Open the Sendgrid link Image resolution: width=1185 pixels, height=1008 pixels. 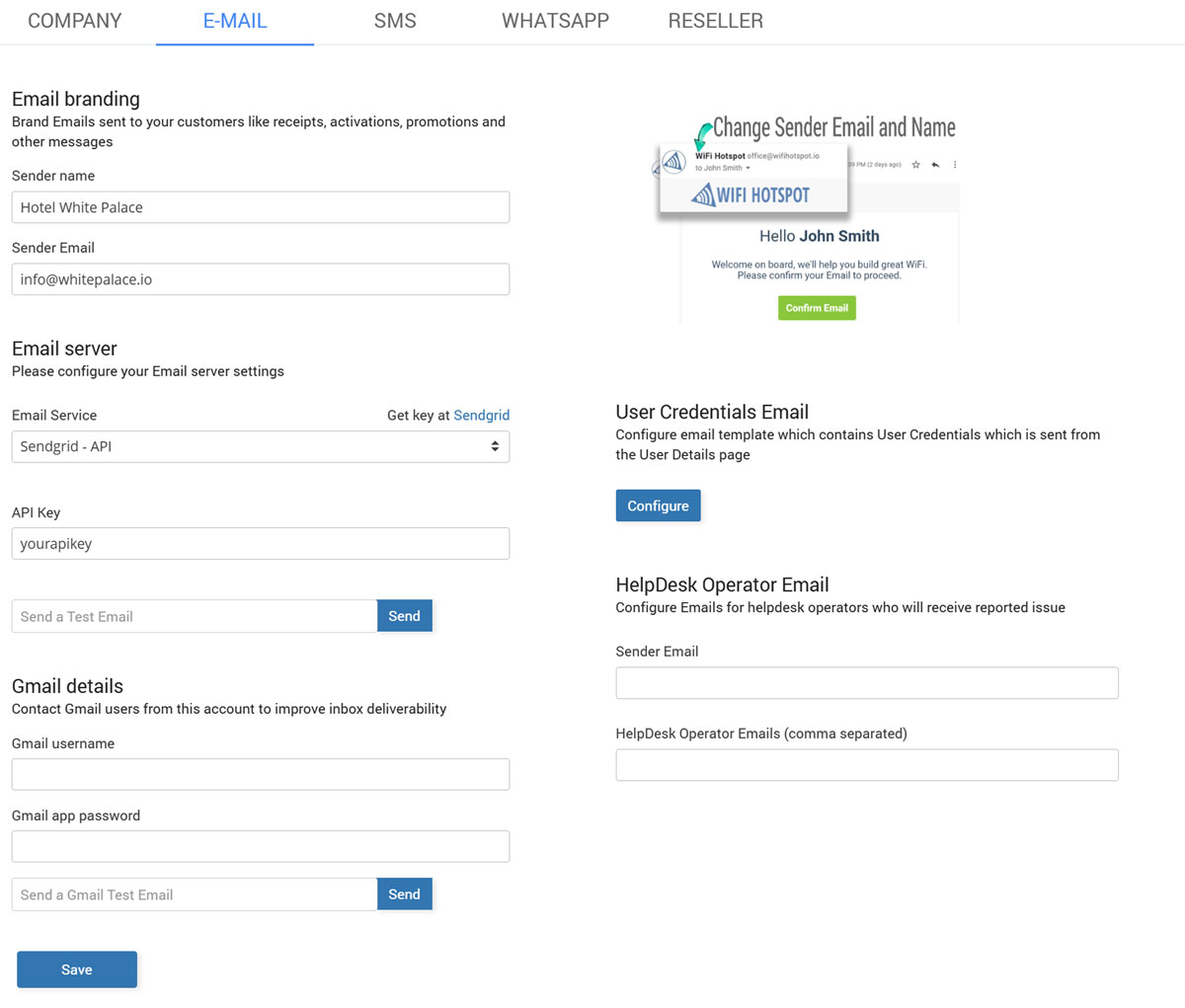click(481, 416)
